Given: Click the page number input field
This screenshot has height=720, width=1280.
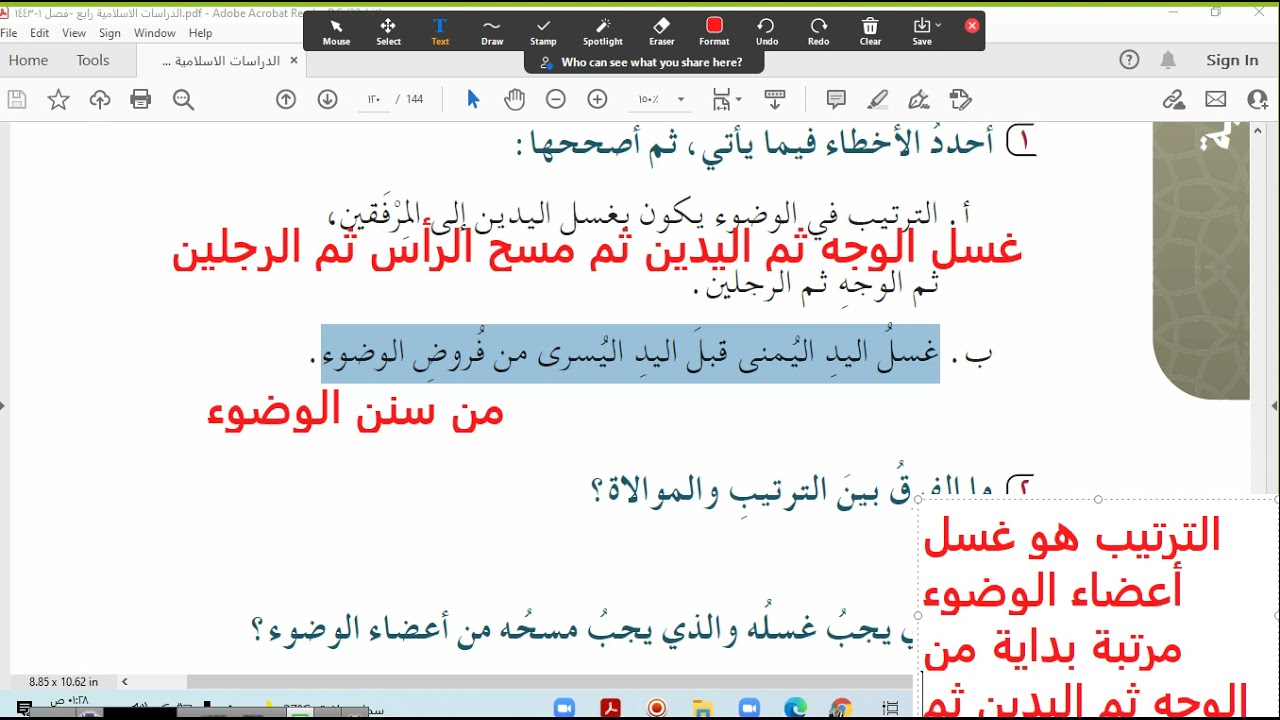Looking at the screenshot, I should [x=374, y=99].
